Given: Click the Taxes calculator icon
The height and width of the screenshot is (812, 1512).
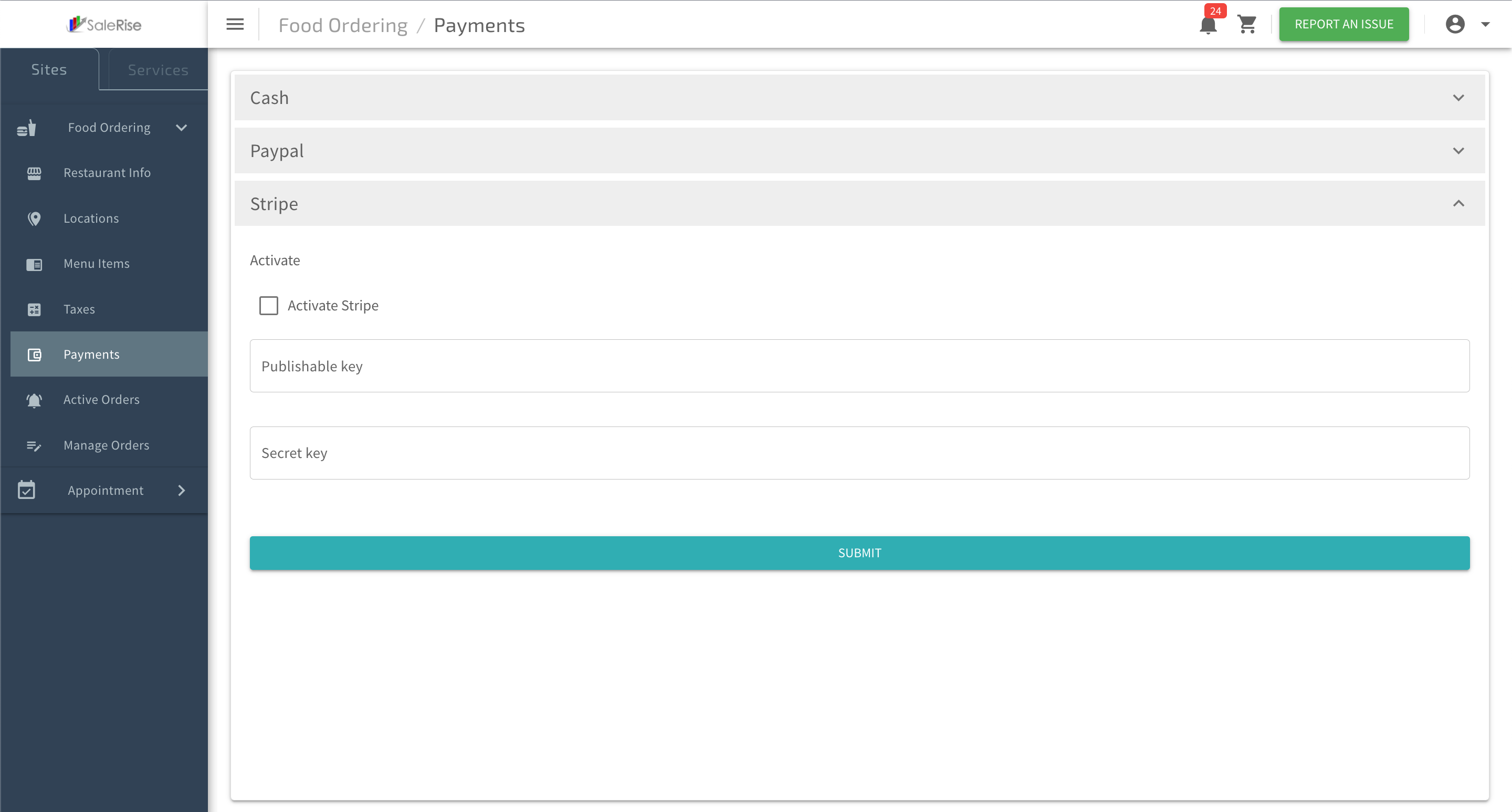Looking at the screenshot, I should point(34,309).
